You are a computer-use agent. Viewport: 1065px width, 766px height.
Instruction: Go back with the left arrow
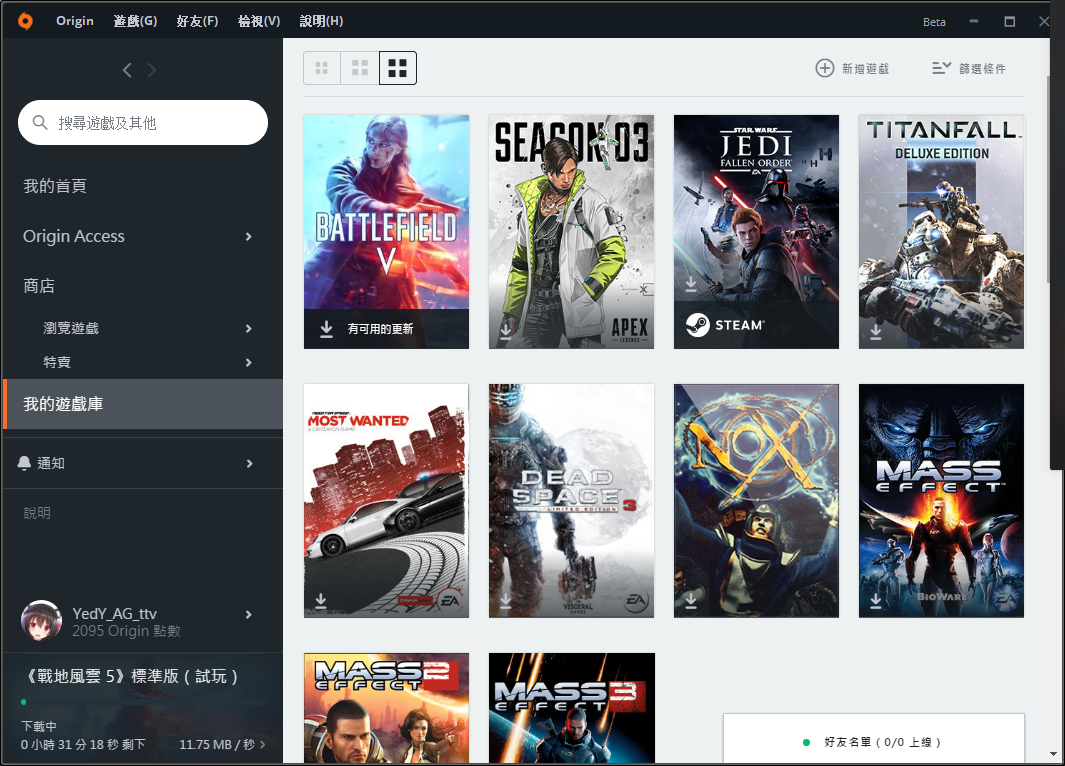(x=127, y=70)
